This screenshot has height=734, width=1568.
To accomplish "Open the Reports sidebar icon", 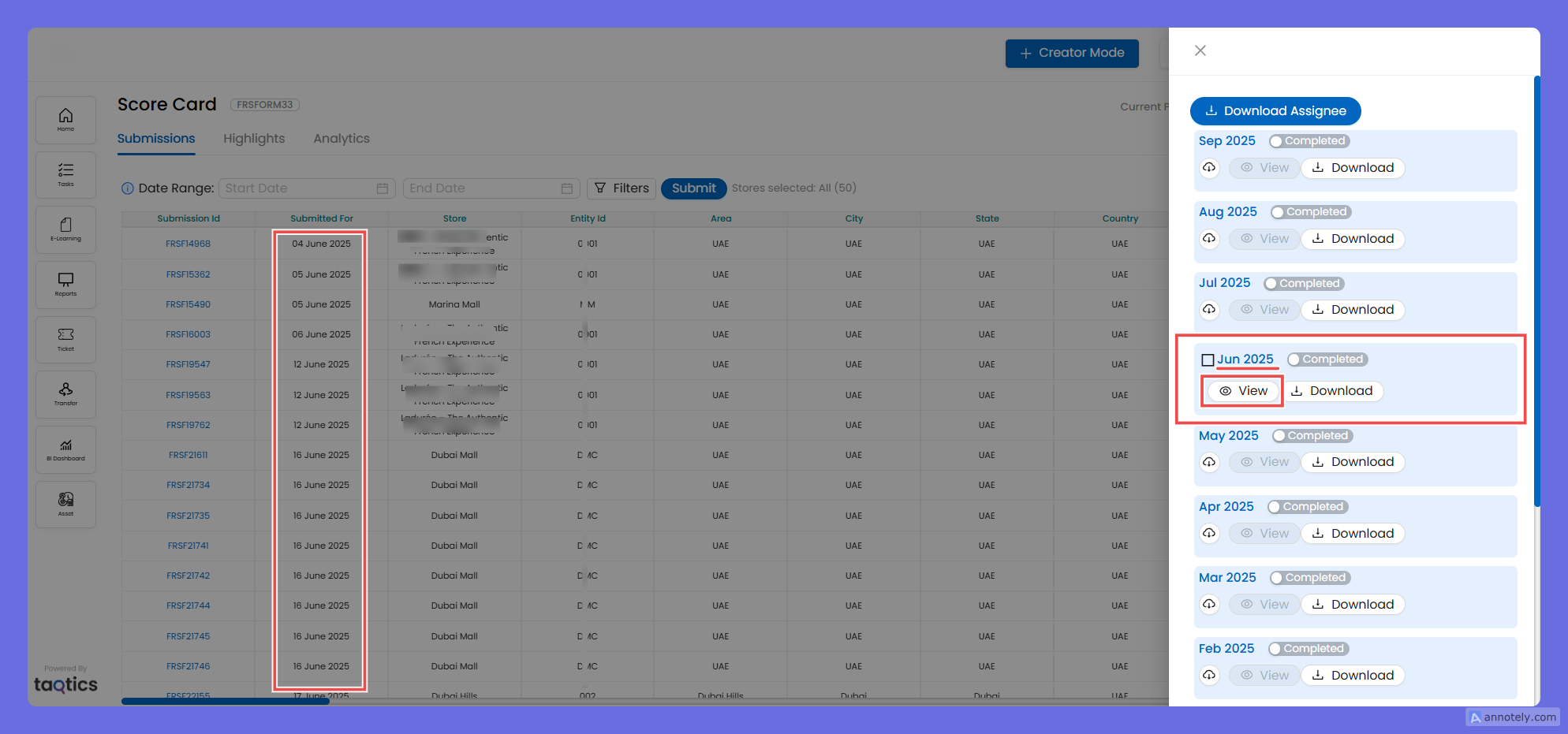I will [65, 285].
